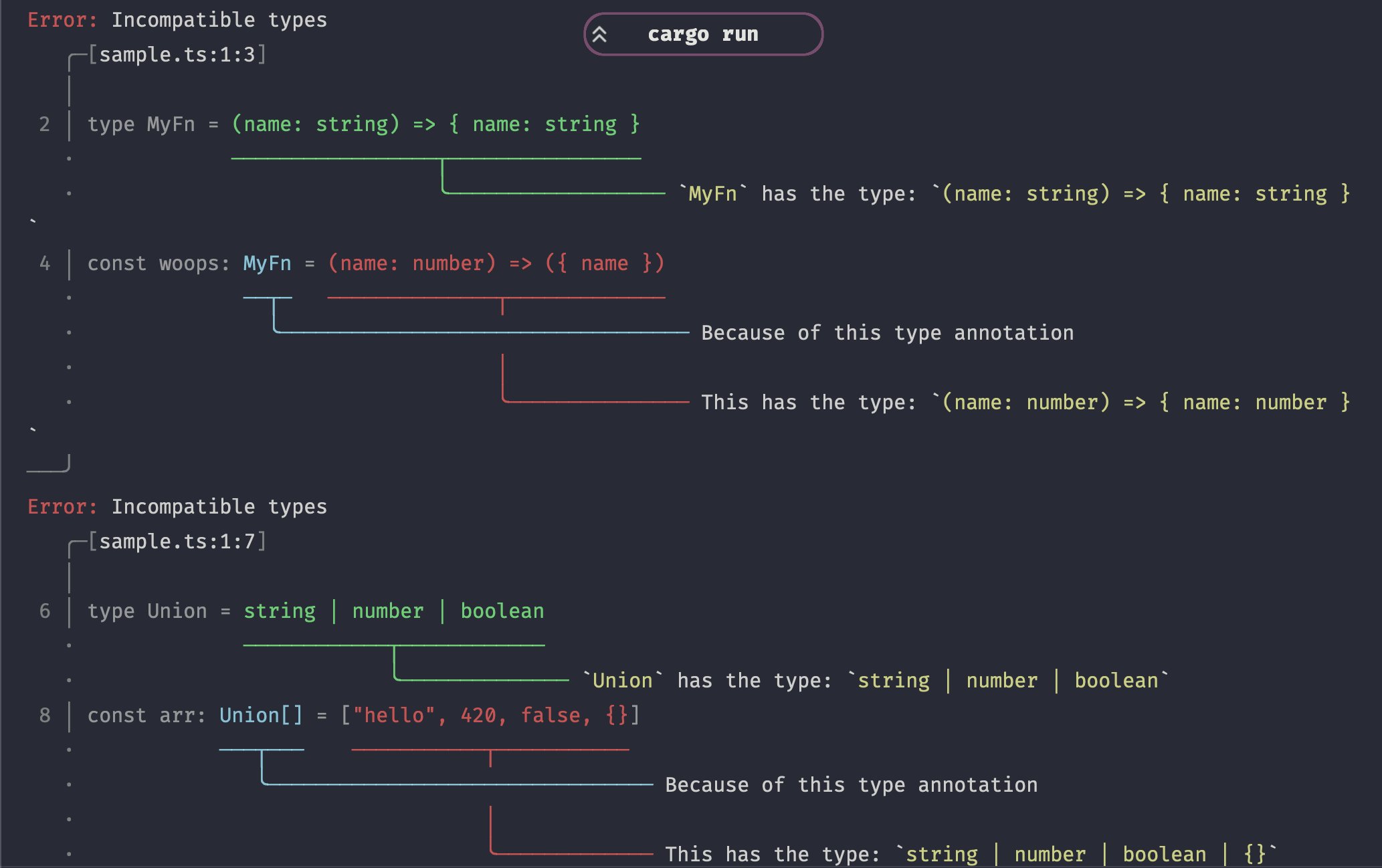Image resolution: width=1382 pixels, height=868 pixels.
Task: Click the cargo run command label
Action: click(702, 34)
